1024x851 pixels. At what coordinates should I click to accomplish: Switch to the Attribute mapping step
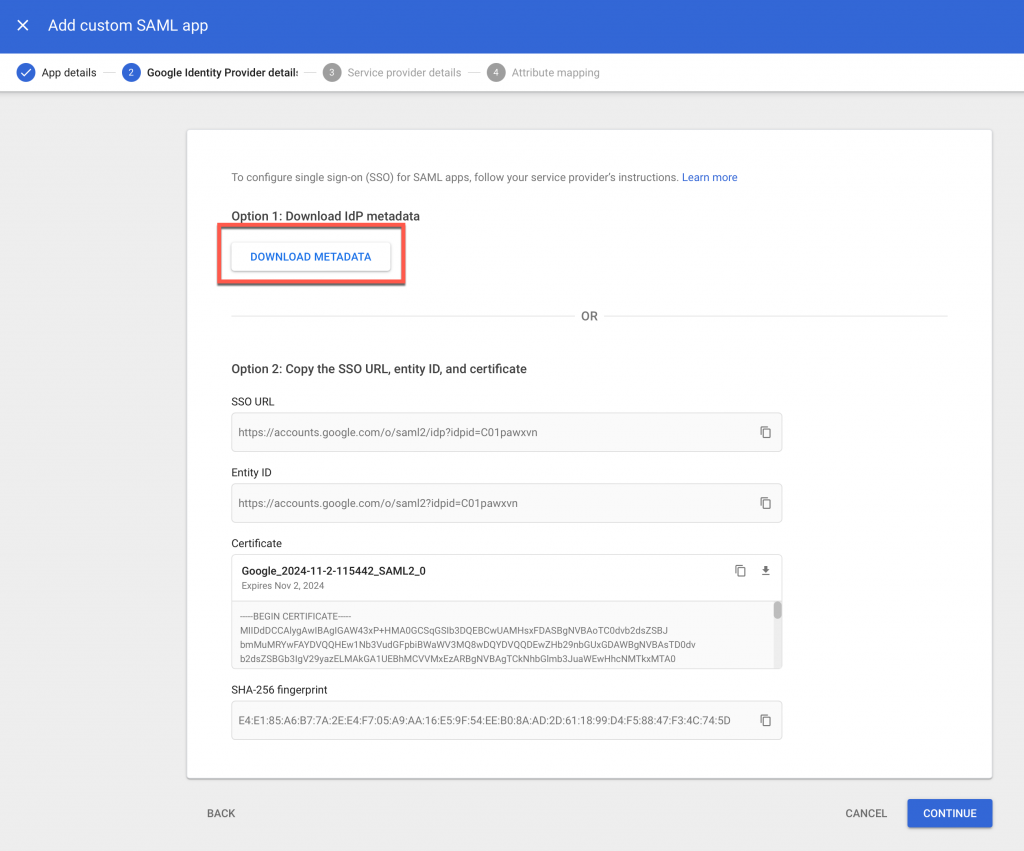pos(556,72)
